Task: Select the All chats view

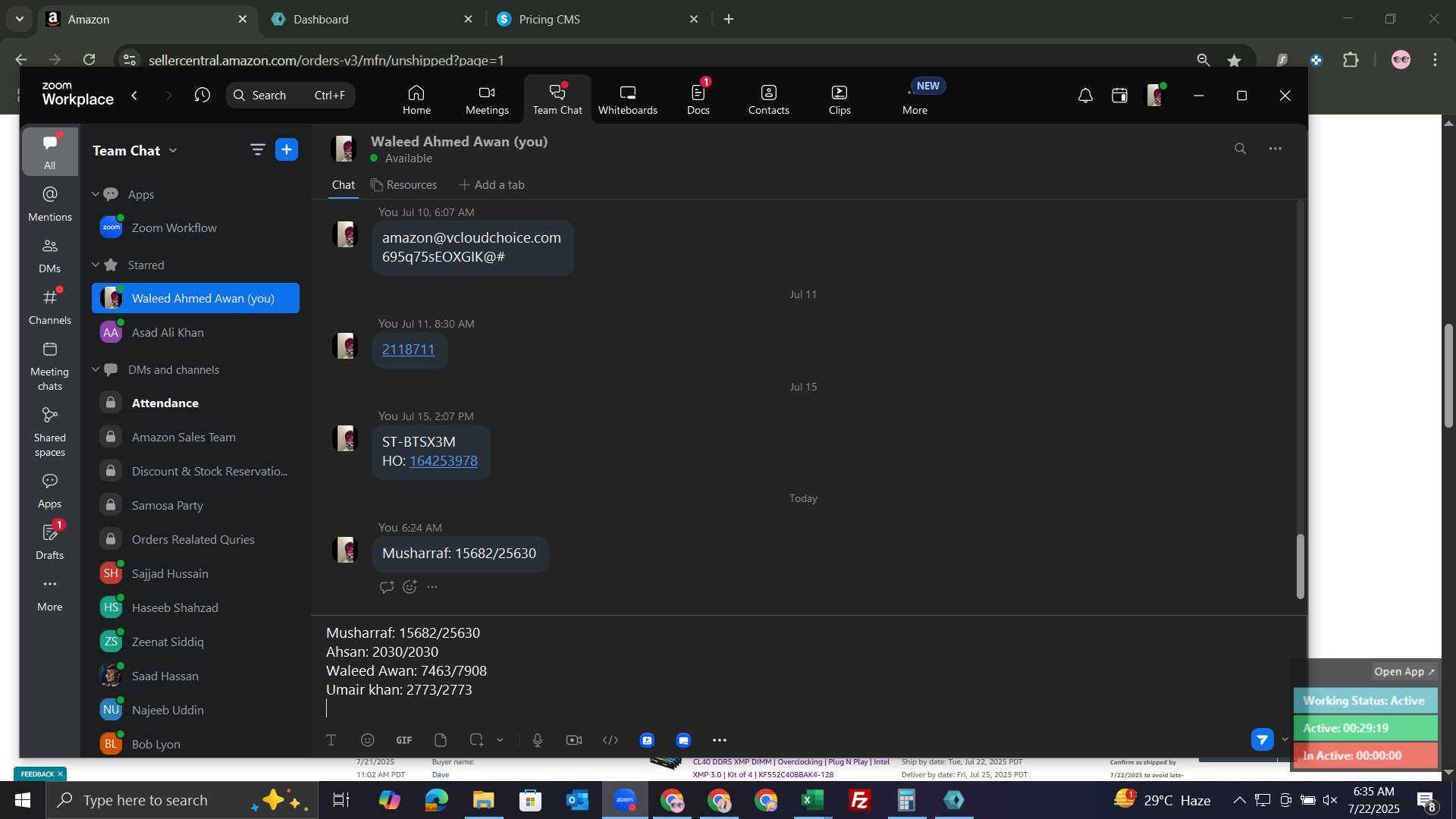Action: click(50, 152)
